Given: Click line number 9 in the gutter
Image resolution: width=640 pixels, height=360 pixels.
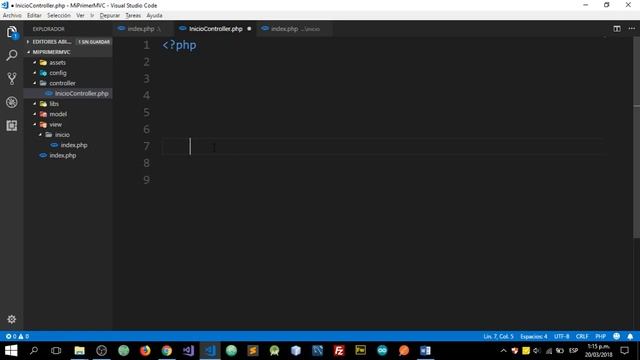Looking at the screenshot, I should (146, 180).
